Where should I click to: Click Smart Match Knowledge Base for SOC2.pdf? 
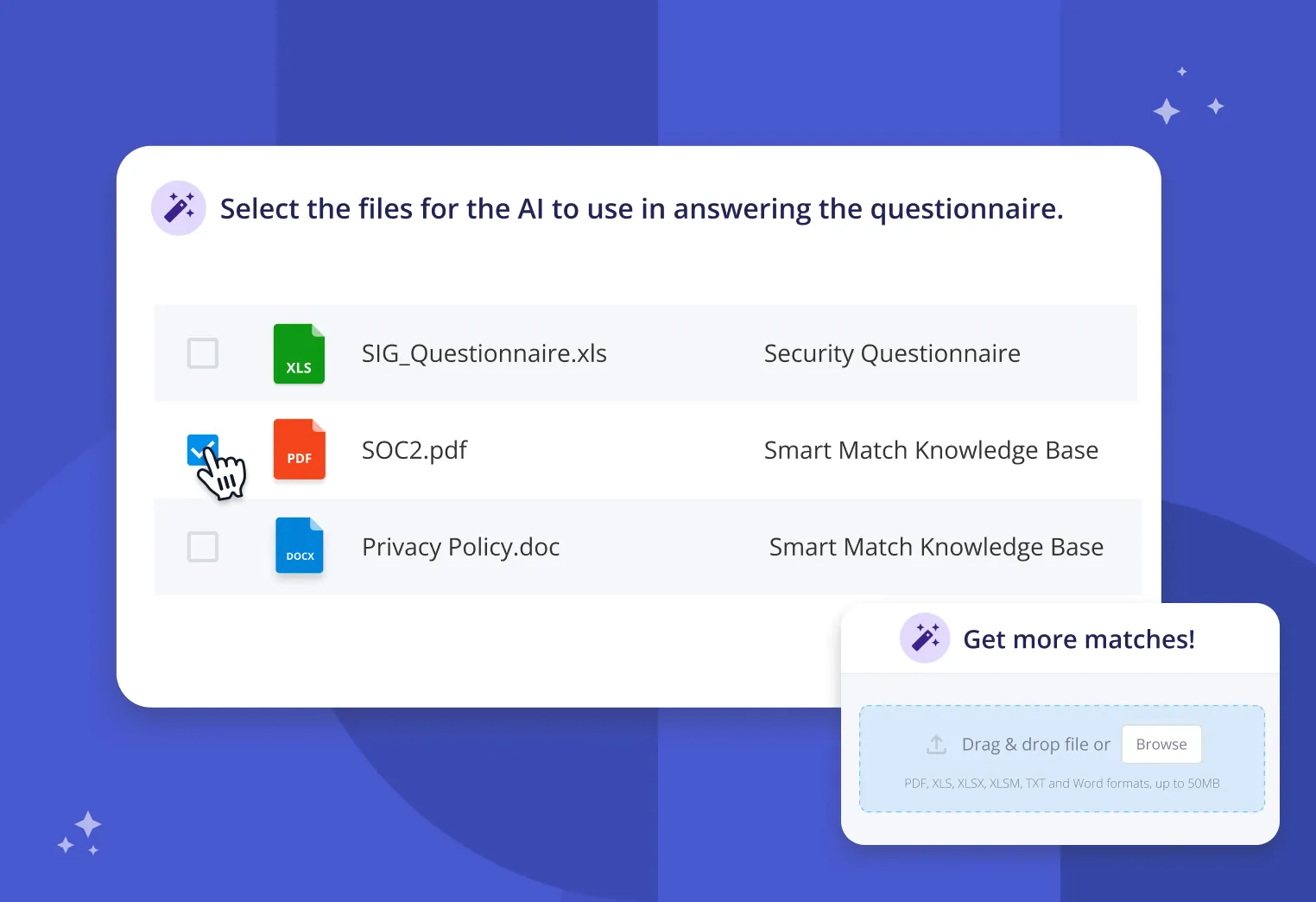(931, 449)
